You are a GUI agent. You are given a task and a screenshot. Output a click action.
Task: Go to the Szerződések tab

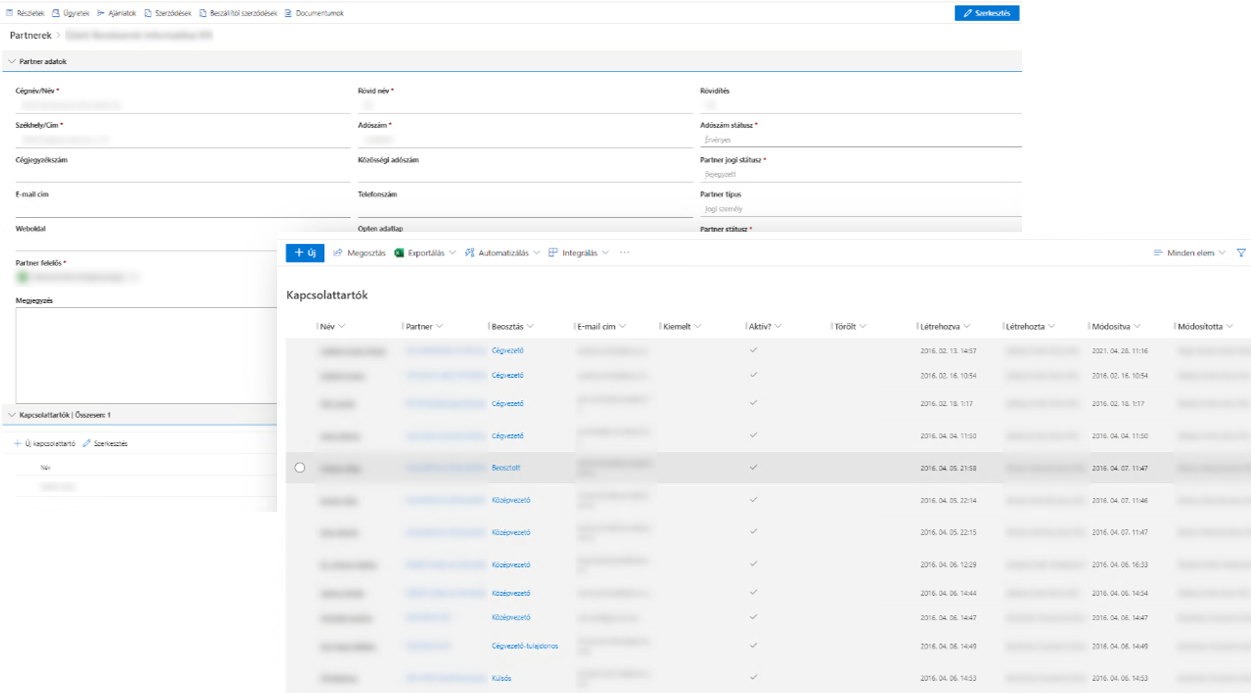[168, 13]
